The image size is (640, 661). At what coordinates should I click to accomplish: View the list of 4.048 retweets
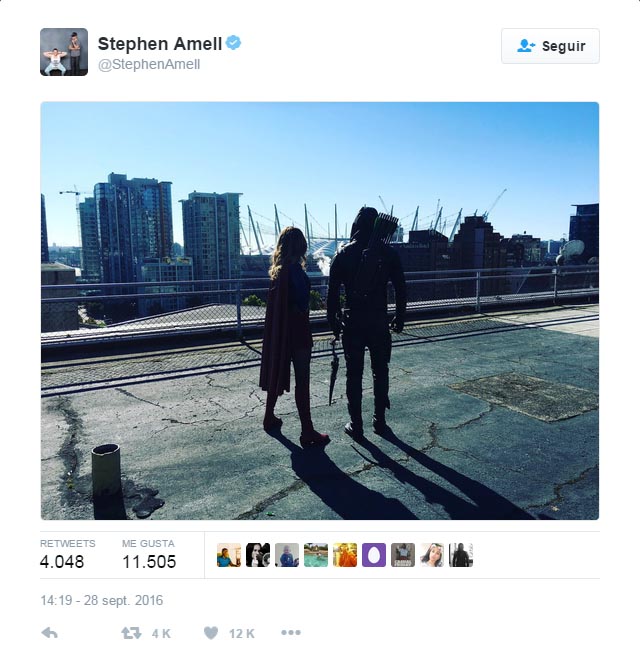pyautogui.click(x=67, y=555)
